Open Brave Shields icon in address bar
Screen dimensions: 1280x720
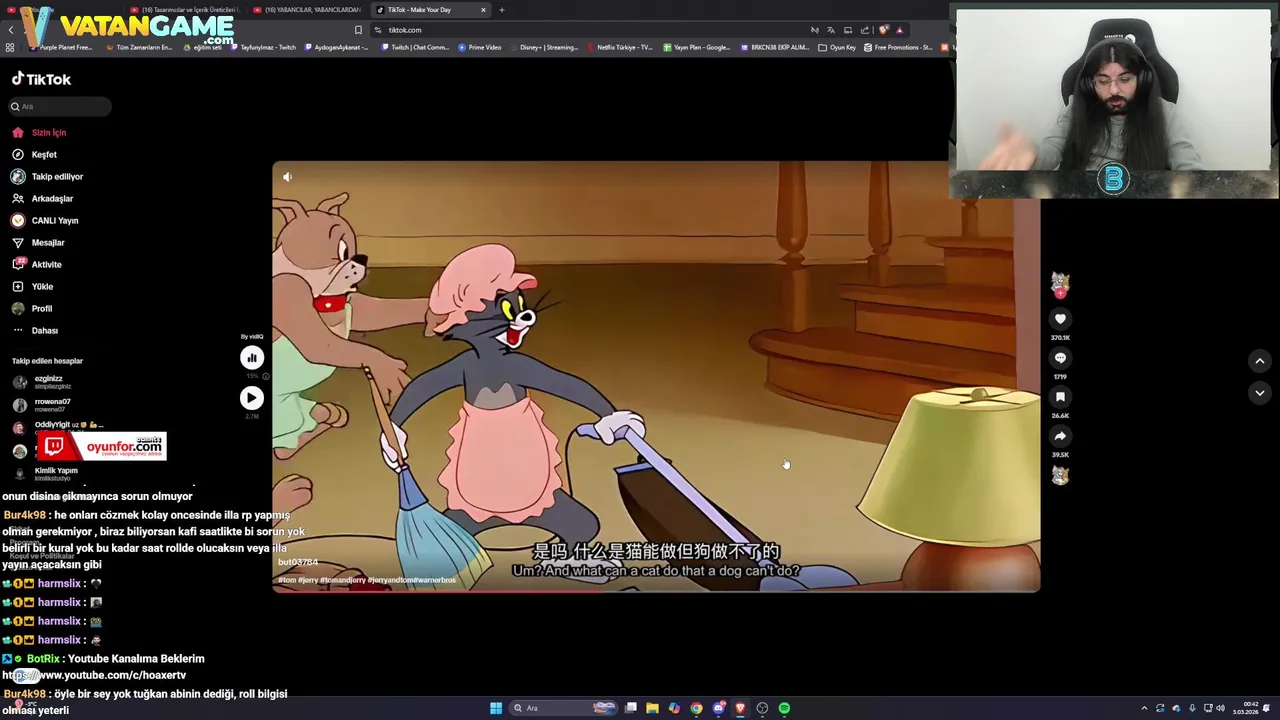click(883, 30)
